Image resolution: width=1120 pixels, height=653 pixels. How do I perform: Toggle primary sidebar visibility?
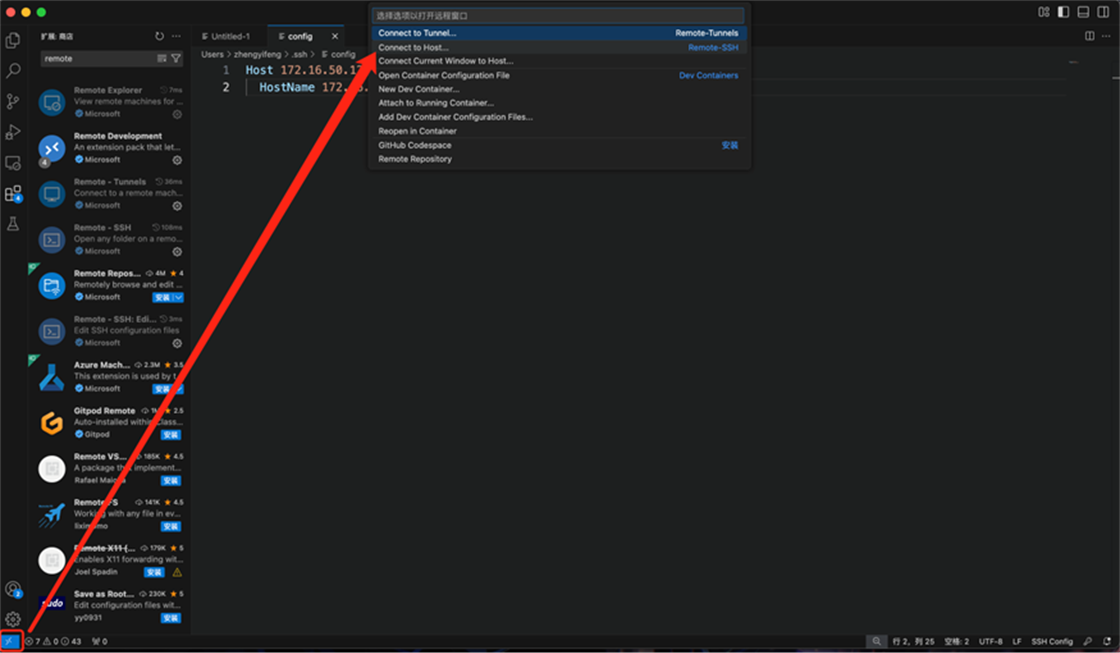coord(1064,12)
